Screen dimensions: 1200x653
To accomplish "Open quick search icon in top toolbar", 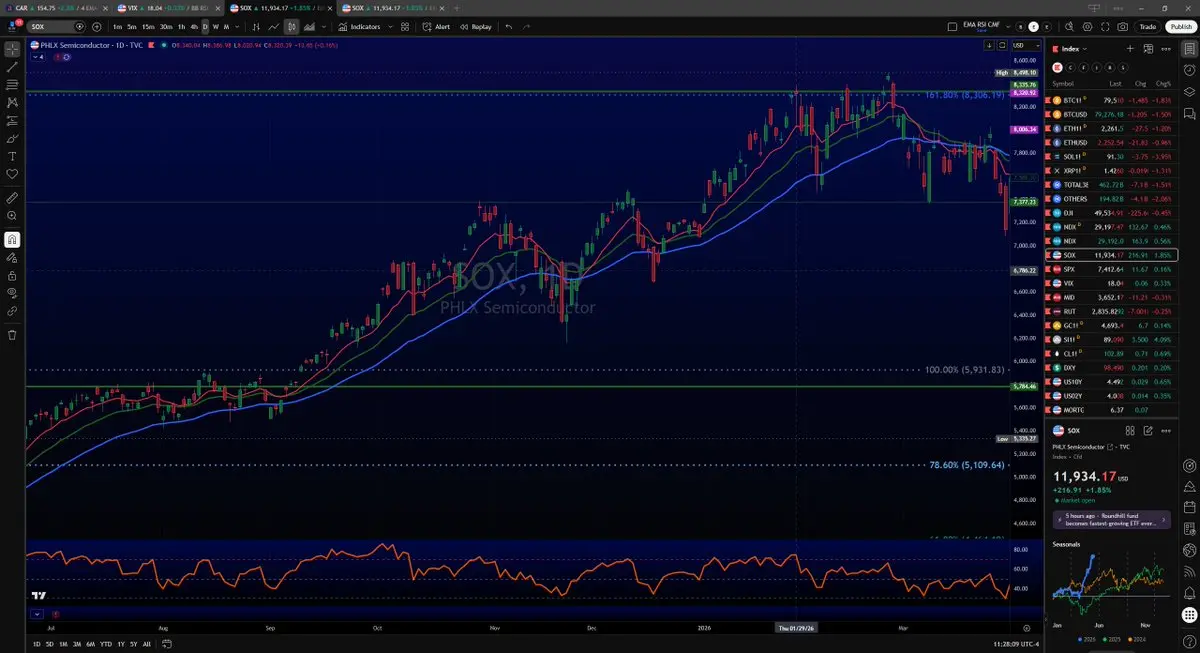I will (x=1069, y=26).
